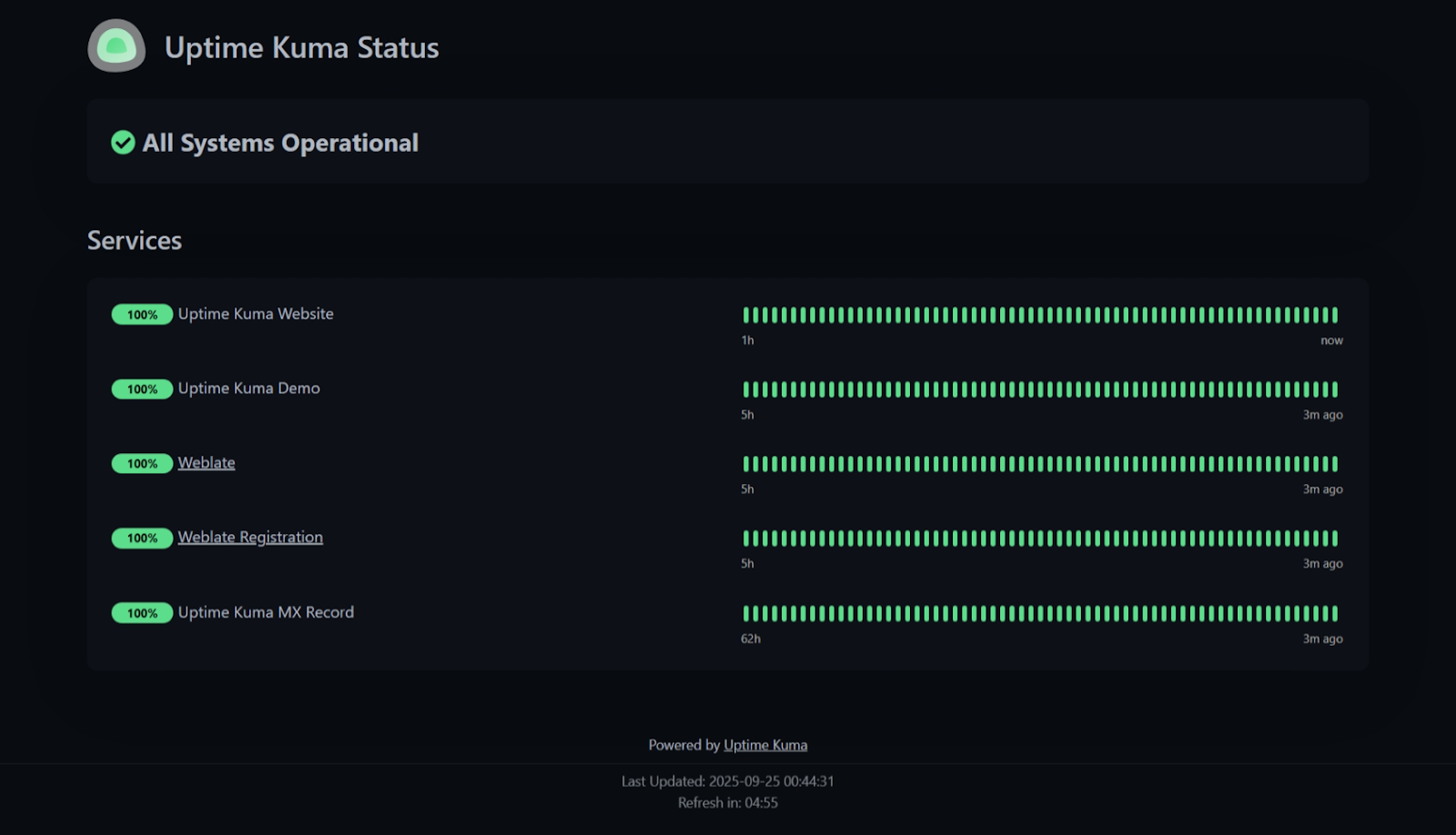Screen dimensions: 1456x835
Task: Click the green checkmark operational status icon
Action: [123, 143]
